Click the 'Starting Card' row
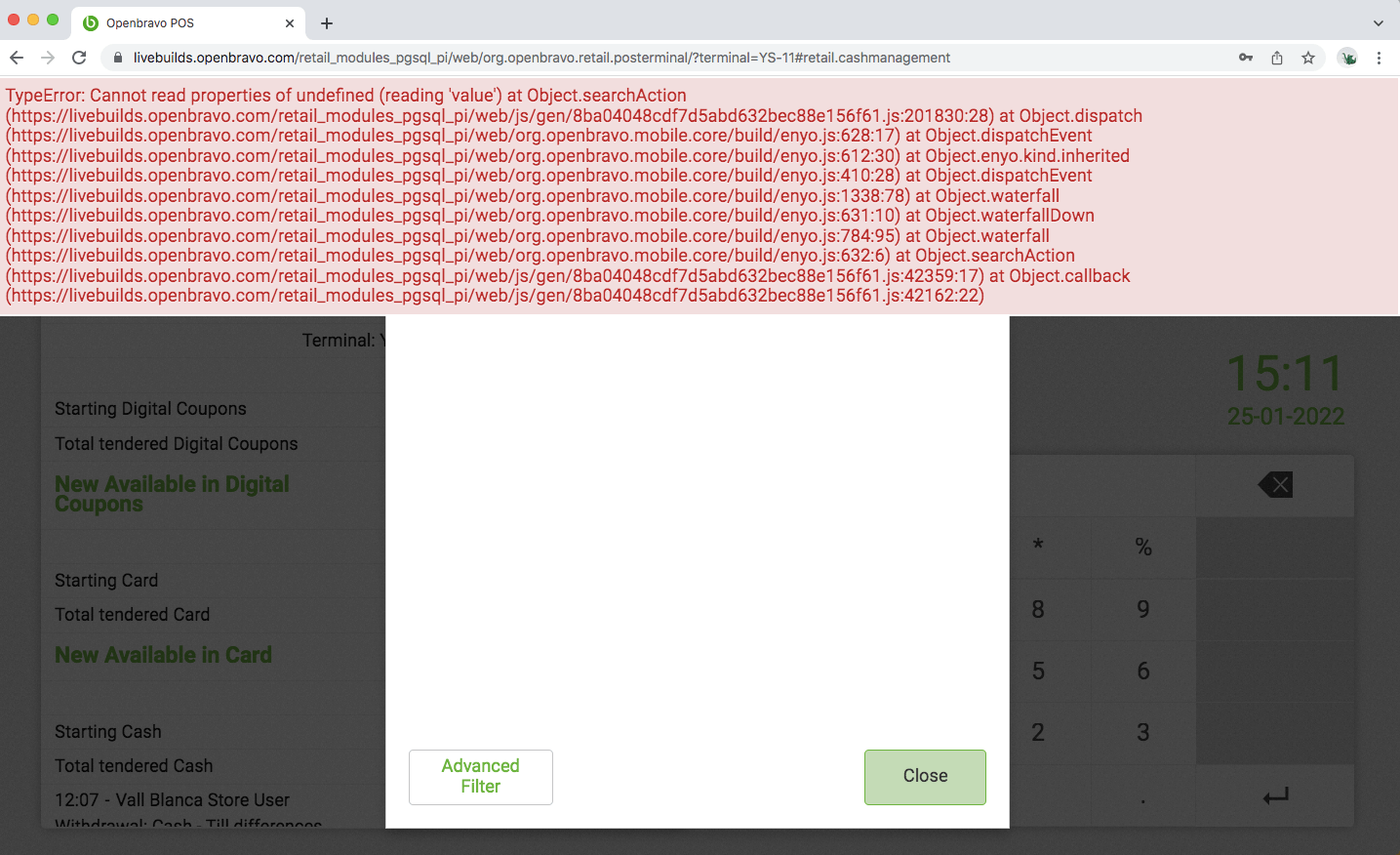 coord(214,581)
